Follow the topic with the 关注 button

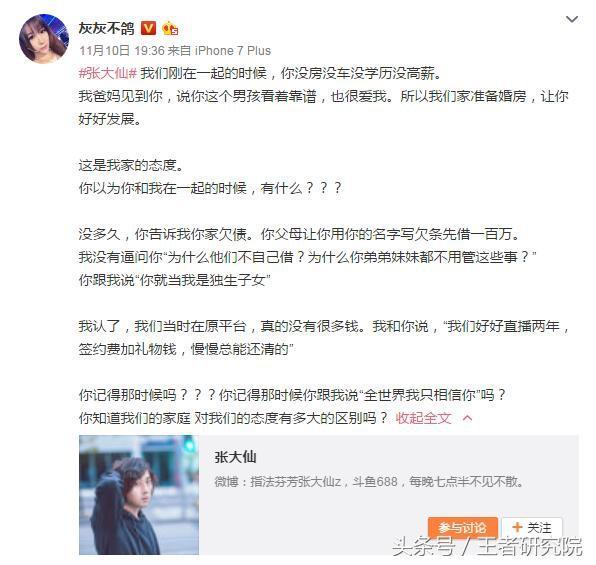click(532, 528)
